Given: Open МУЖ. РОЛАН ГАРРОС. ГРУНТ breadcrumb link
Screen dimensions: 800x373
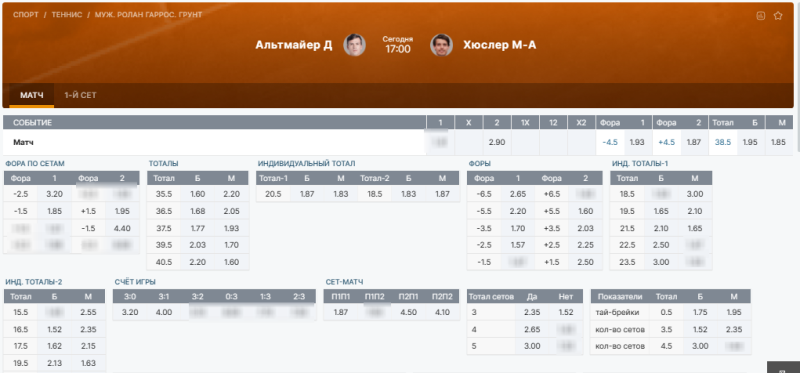Looking at the screenshot, I should (x=148, y=15).
